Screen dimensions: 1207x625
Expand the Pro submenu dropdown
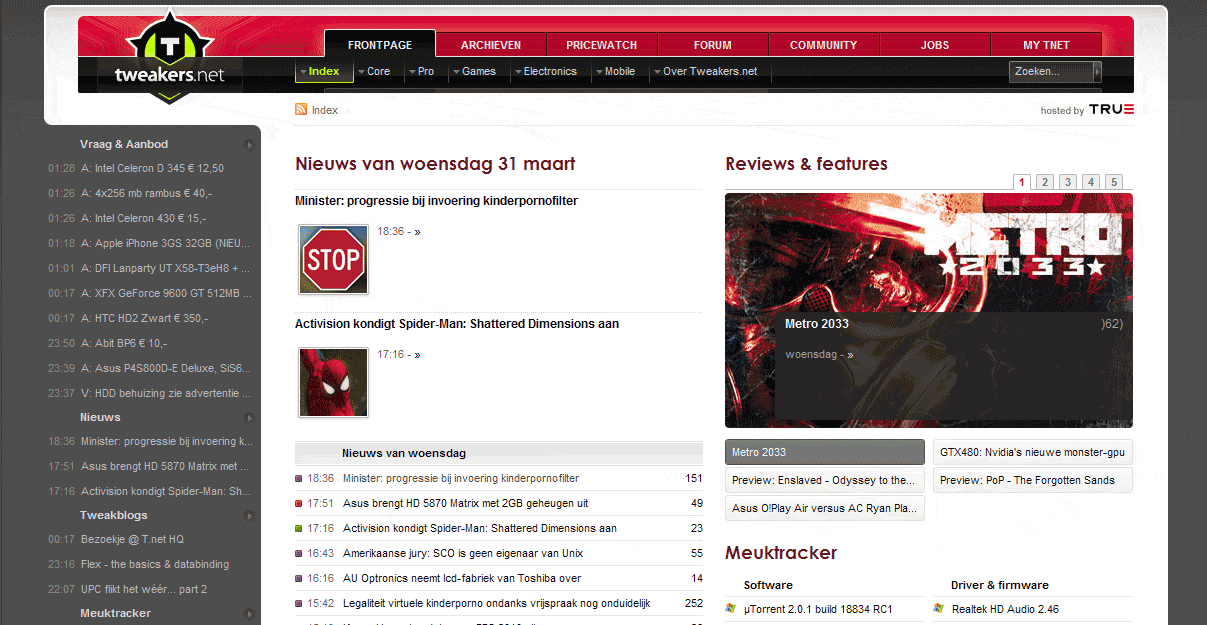pyautogui.click(x=411, y=72)
